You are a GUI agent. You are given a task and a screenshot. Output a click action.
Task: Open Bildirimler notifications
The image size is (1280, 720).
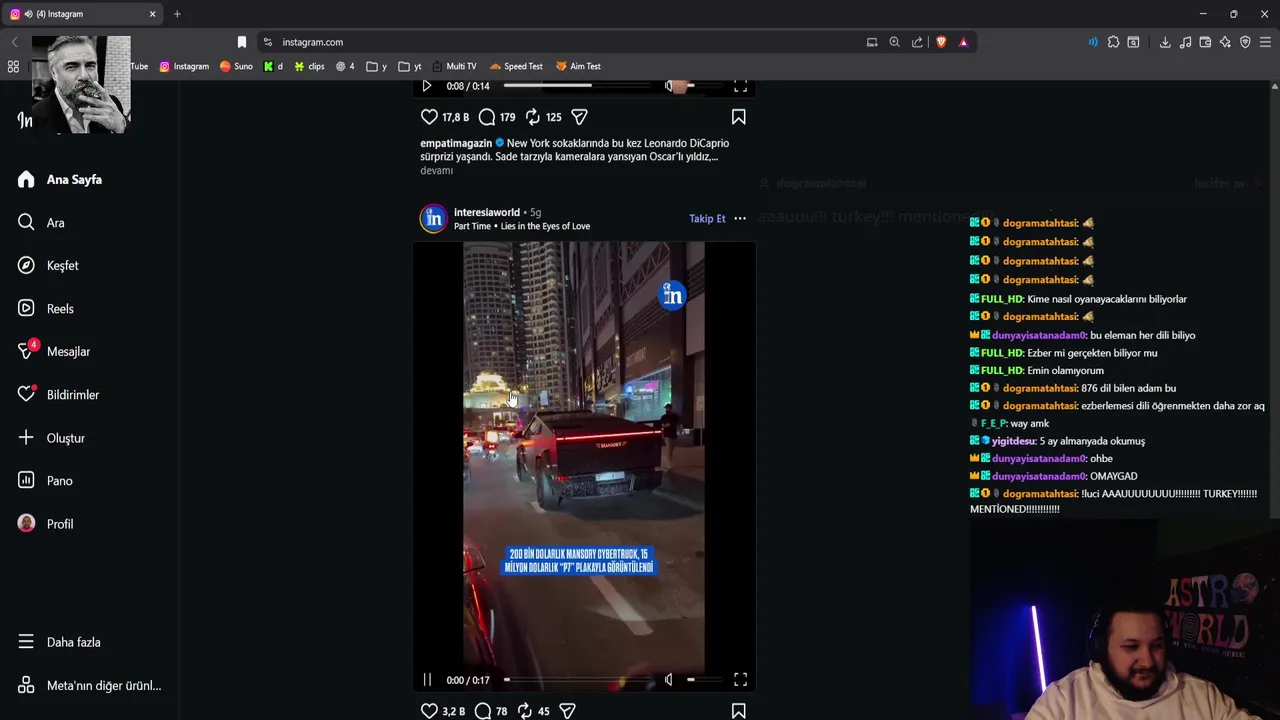pyautogui.click(x=58, y=395)
